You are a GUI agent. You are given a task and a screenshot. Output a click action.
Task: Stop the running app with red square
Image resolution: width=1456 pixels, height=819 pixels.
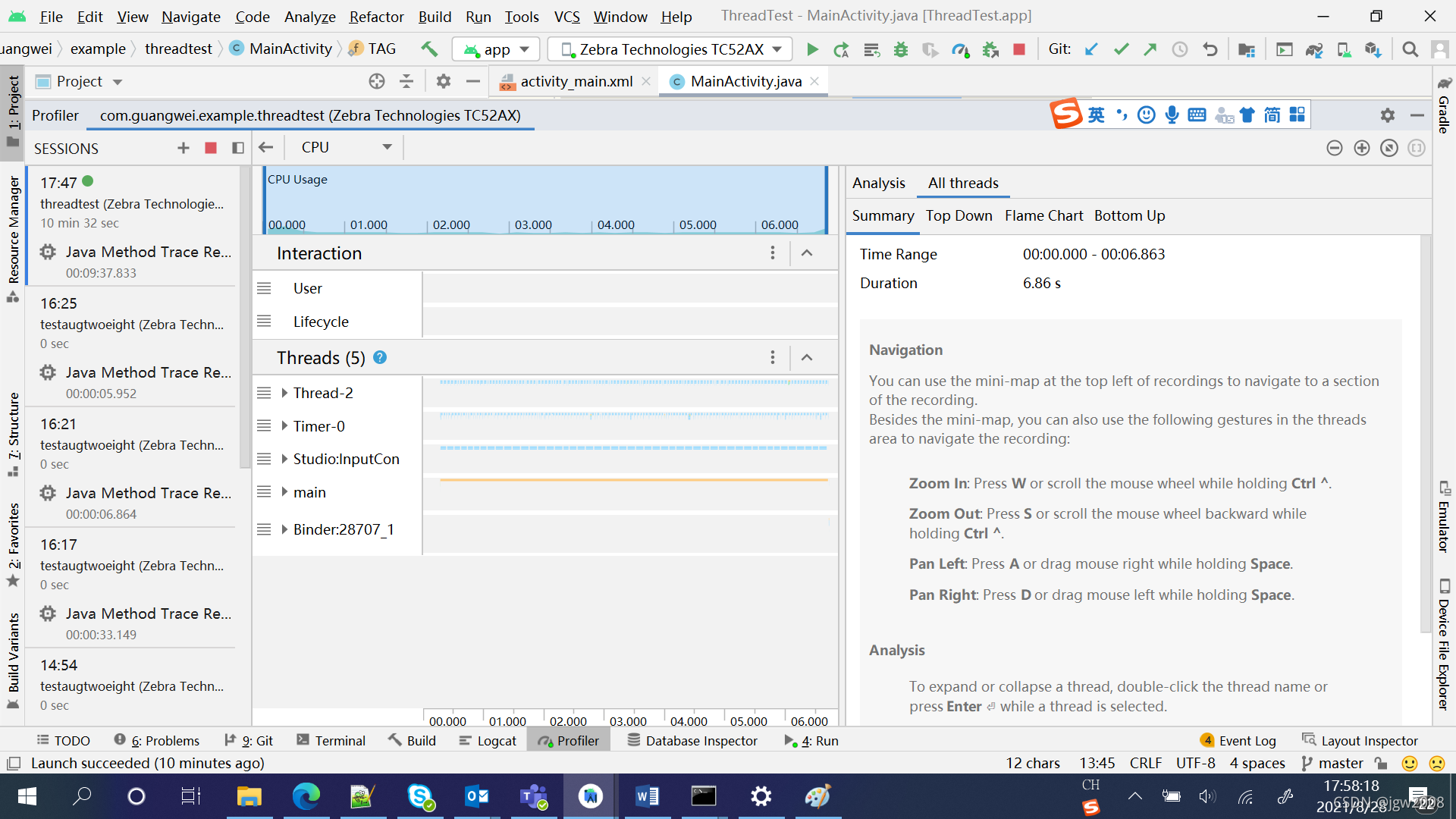[x=1019, y=49]
